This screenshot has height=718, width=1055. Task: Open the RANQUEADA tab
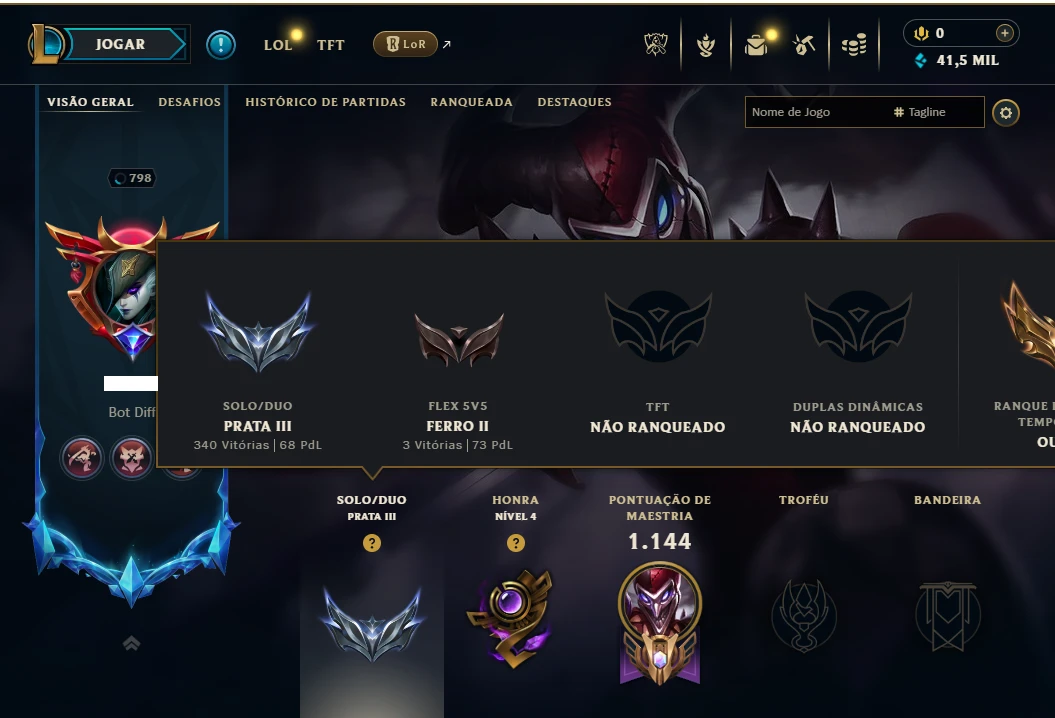pos(472,102)
